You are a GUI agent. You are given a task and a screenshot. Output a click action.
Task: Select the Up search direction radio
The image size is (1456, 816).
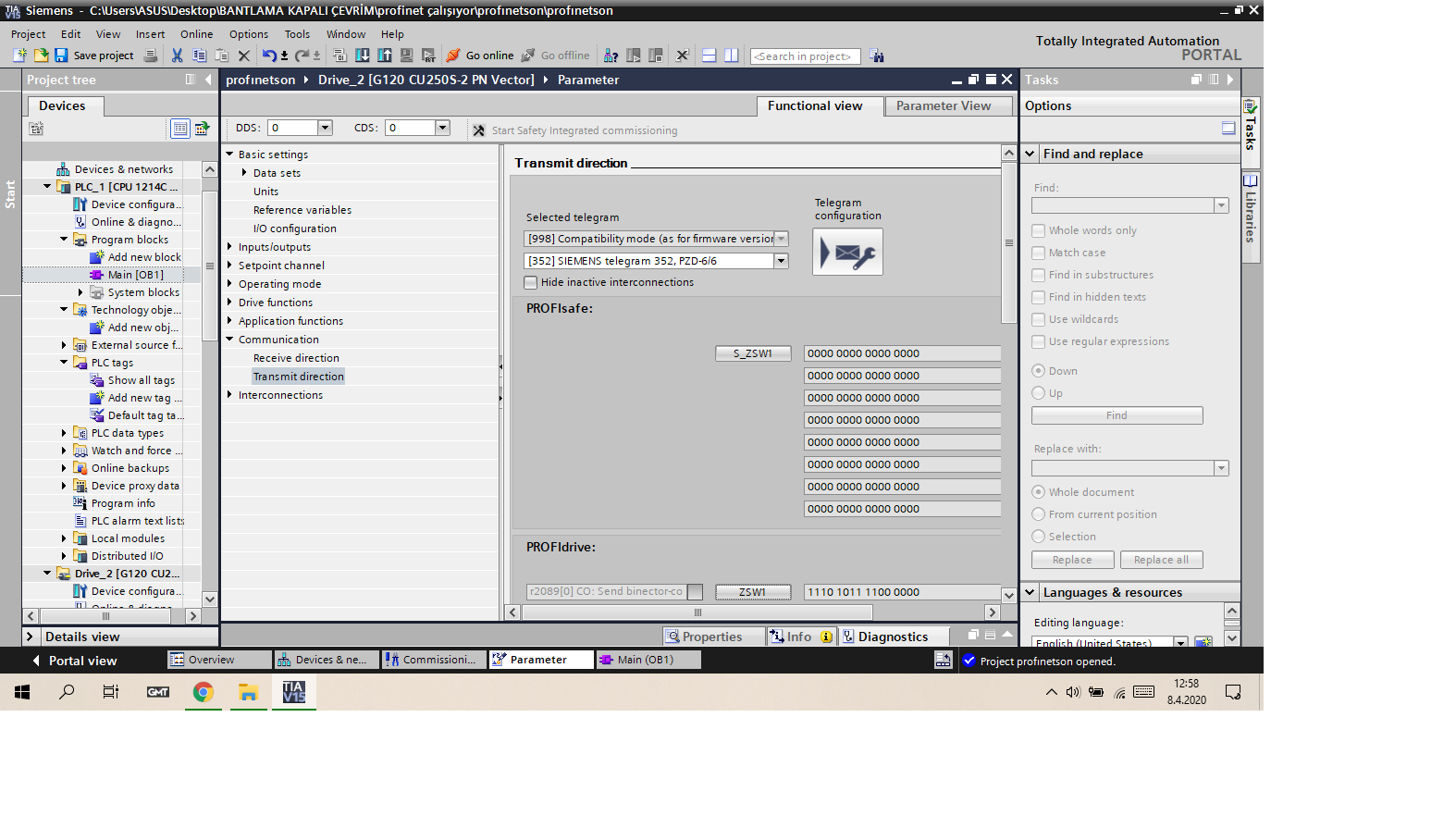(1038, 393)
